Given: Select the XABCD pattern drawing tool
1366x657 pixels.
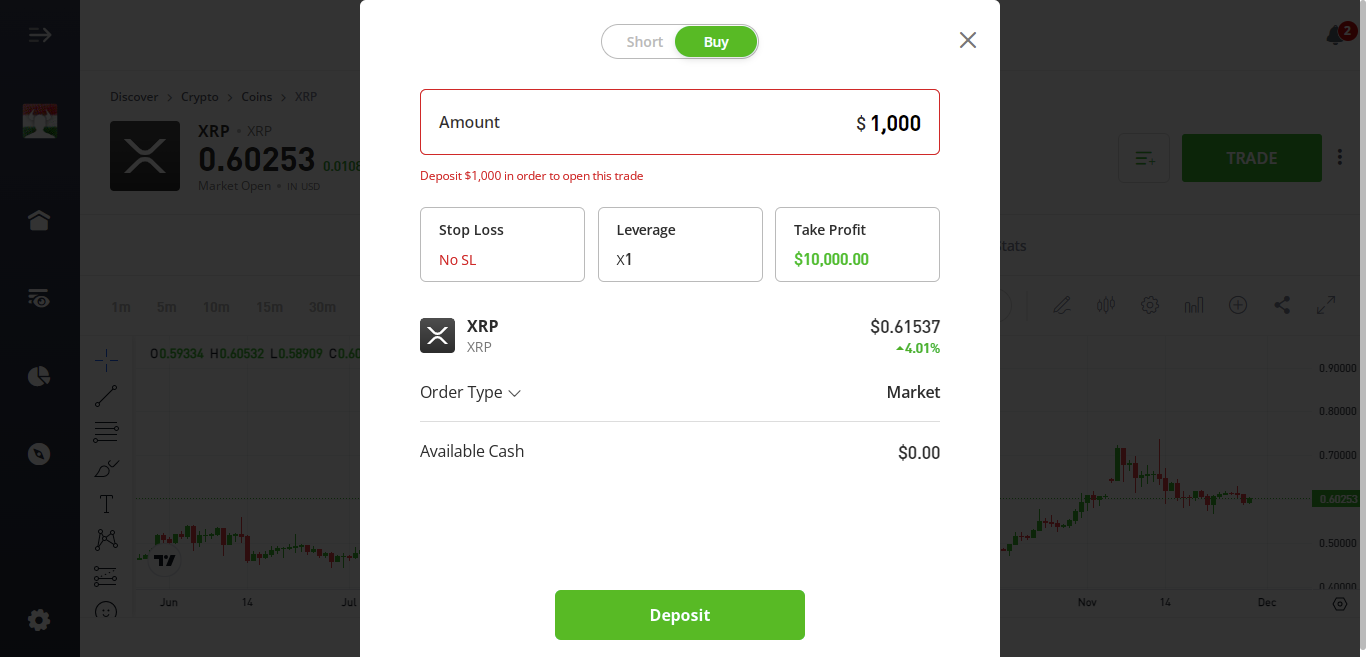Looking at the screenshot, I should point(106,539).
